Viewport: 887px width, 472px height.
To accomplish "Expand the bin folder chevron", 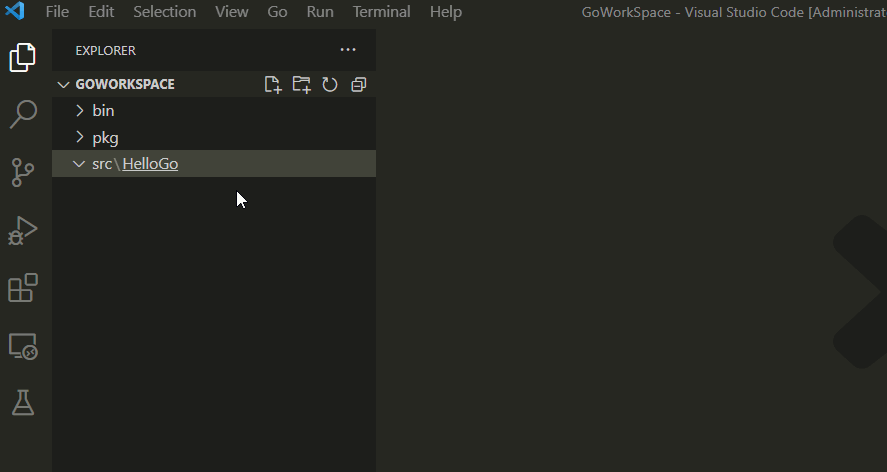I will click(80, 110).
